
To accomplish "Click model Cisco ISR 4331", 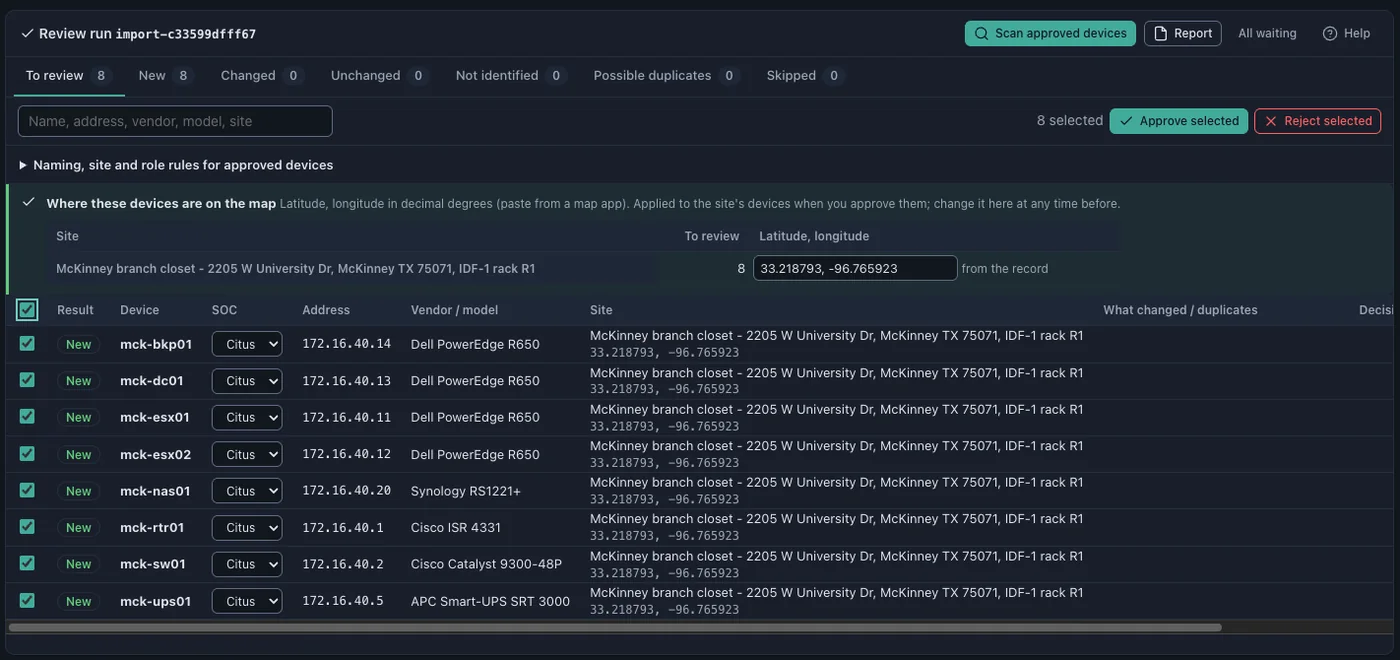I will [x=456, y=527].
